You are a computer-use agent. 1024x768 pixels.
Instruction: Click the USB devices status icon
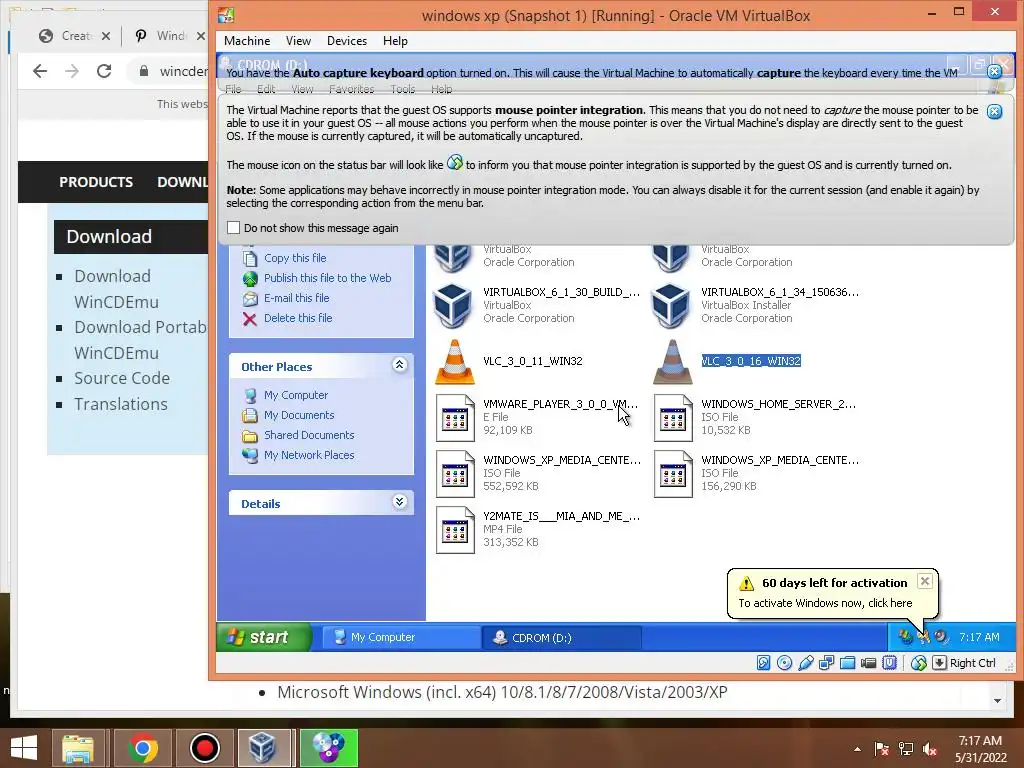805,663
